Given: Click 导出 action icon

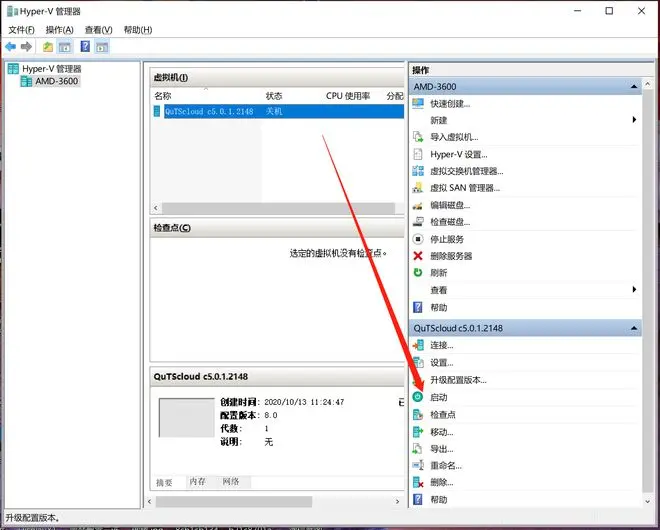Looking at the screenshot, I should (x=418, y=449).
